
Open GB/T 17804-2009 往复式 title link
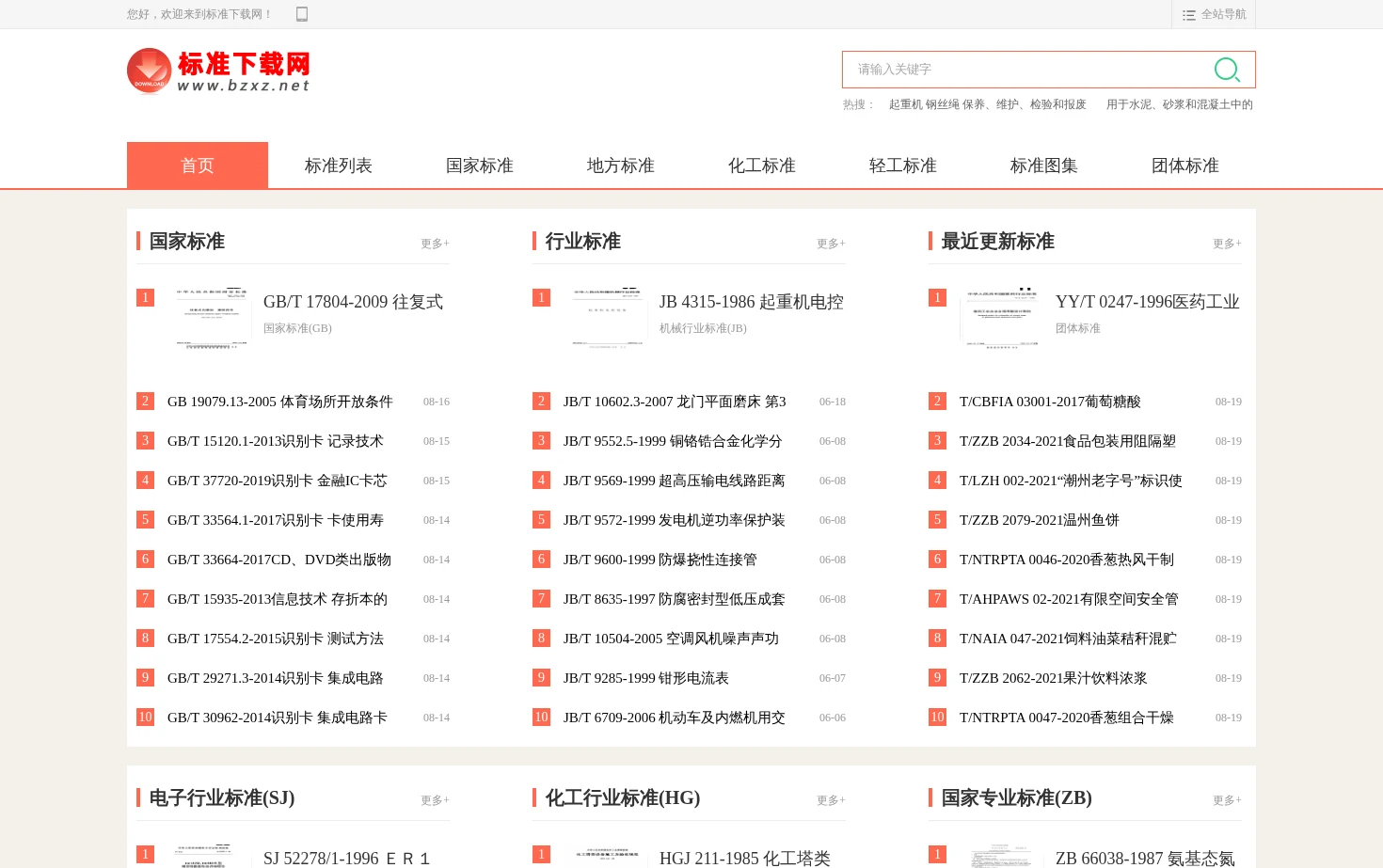(x=353, y=302)
